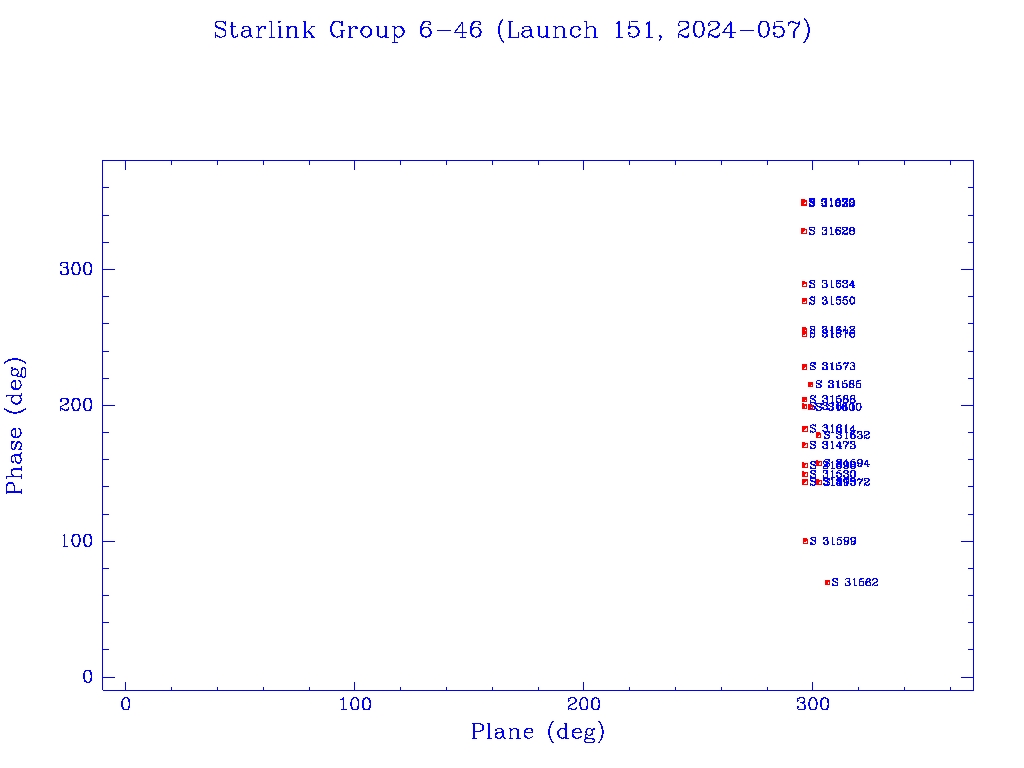Click the satellite label S 31599

[x=833, y=541]
